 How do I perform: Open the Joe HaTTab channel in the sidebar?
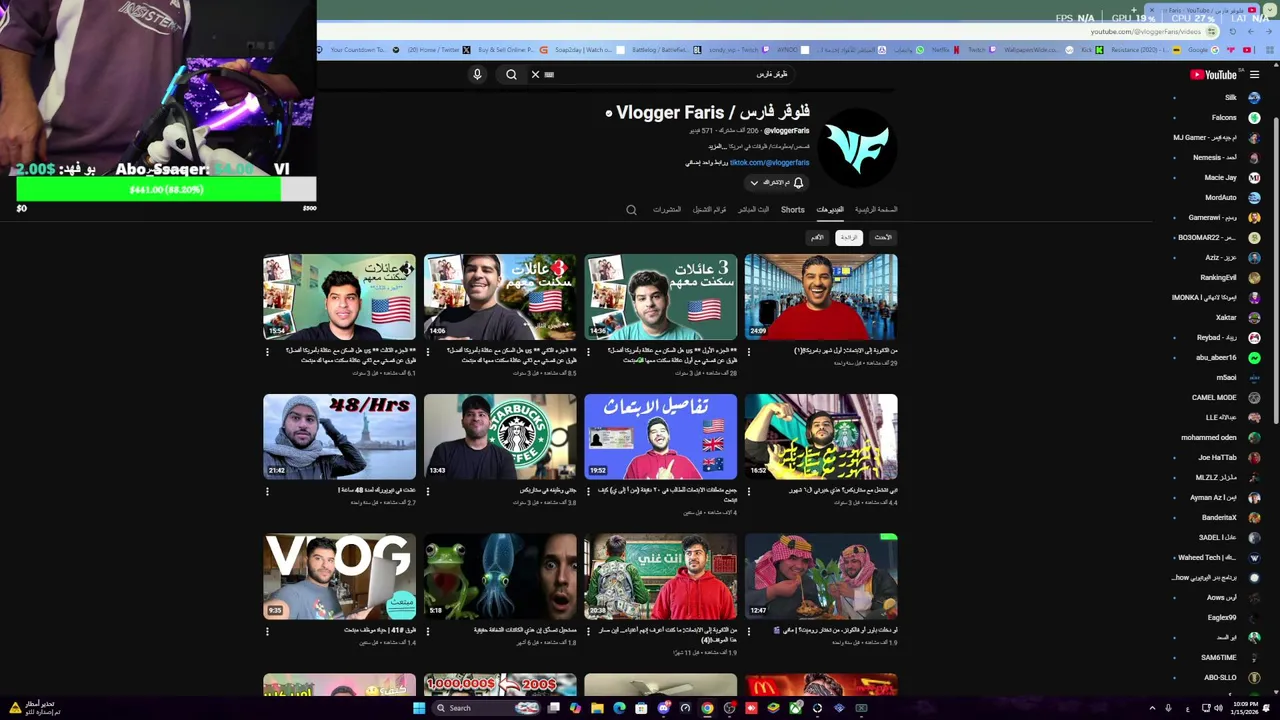coord(1218,457)
